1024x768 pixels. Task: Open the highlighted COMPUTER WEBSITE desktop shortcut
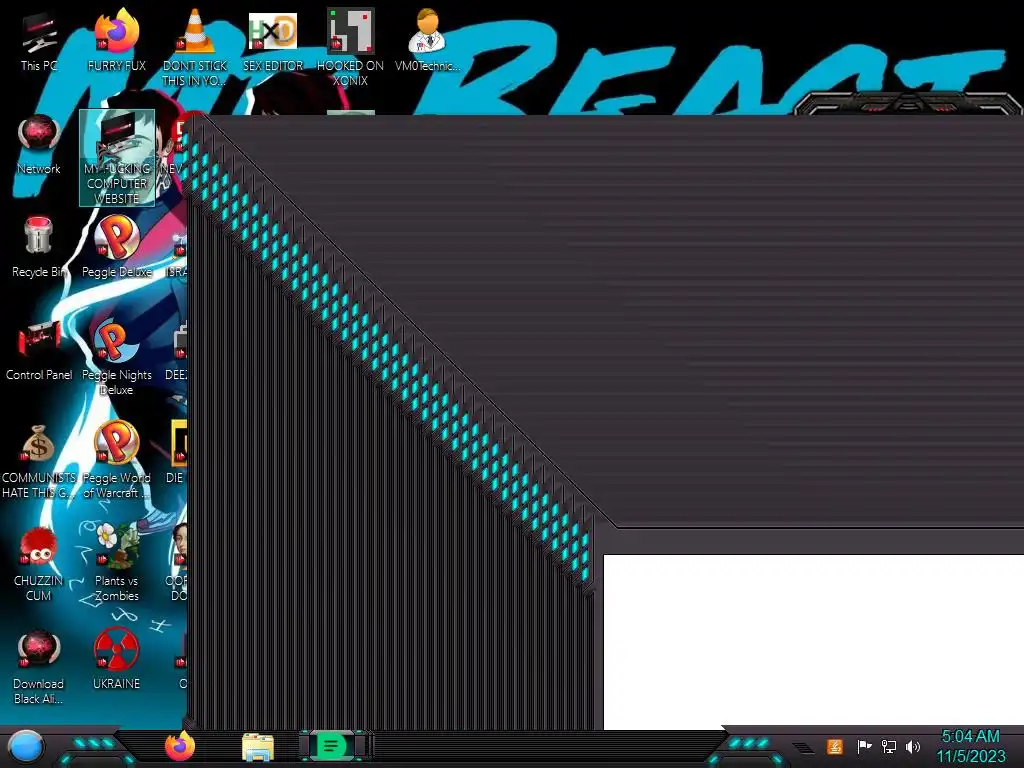click(117, 157)
